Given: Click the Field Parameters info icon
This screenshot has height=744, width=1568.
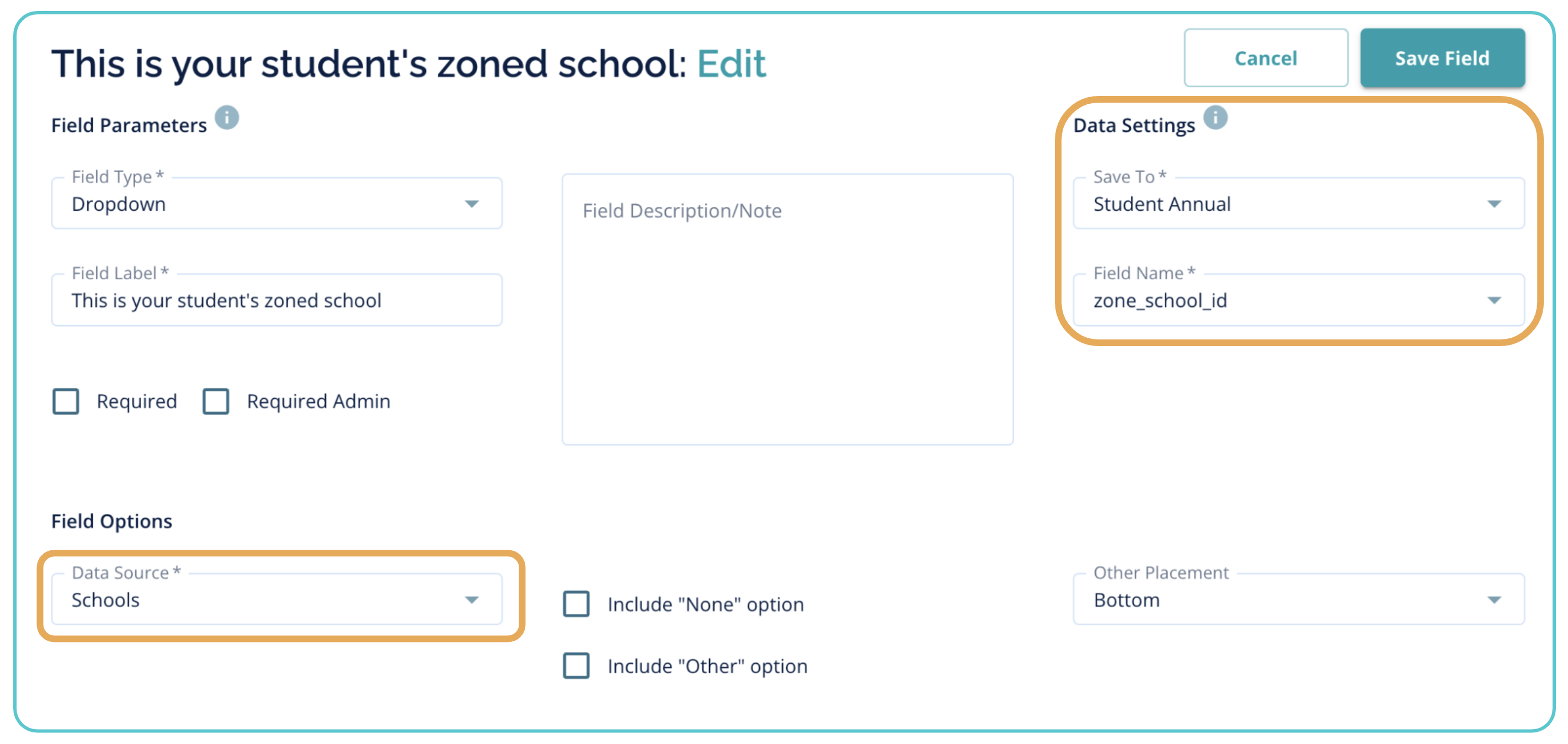Looking at the screenshot, I should tap(227, 118).
